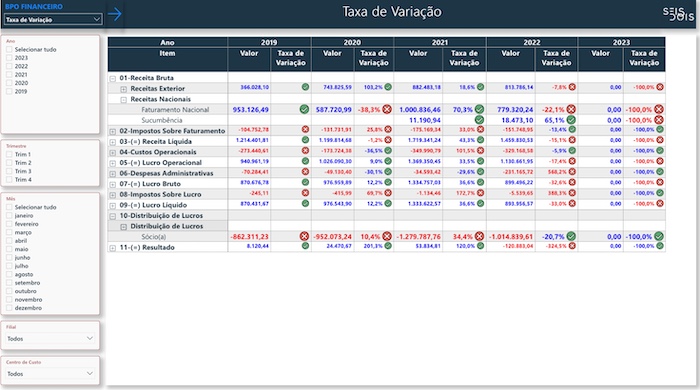The height and width of the screenshot is (390, 700).
Task: Check the 2022 year filter checkbox
Action: 9,66
